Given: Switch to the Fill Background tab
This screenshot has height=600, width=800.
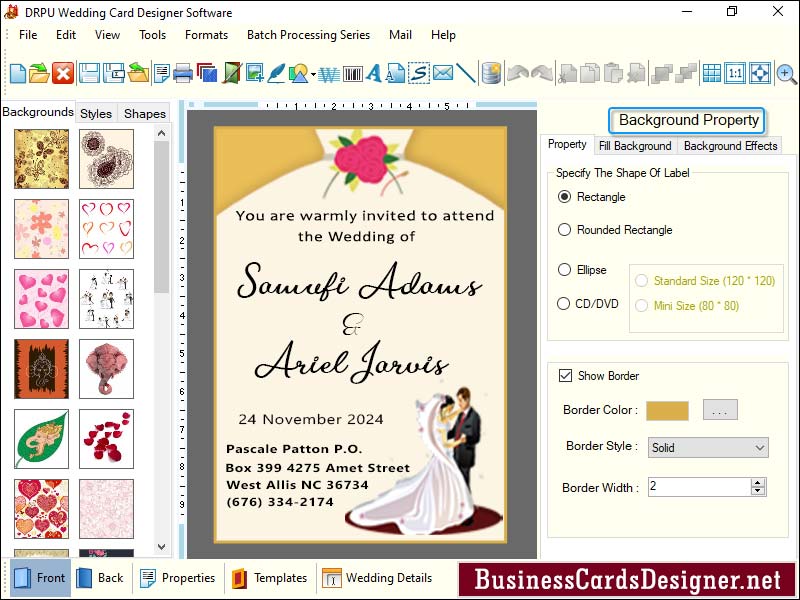Looking at the screenshot, I should pos(635,145).
